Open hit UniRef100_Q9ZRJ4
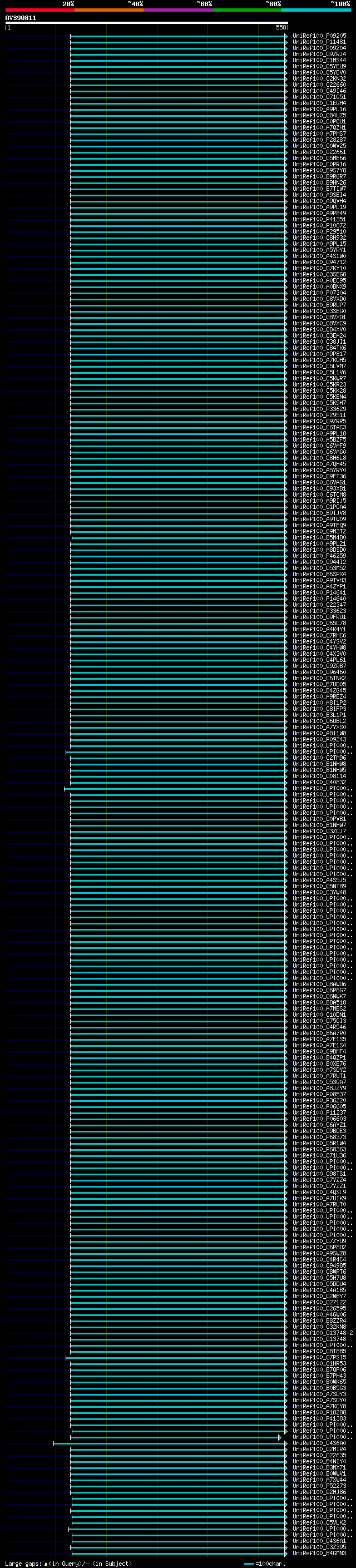 pos(319,54)
